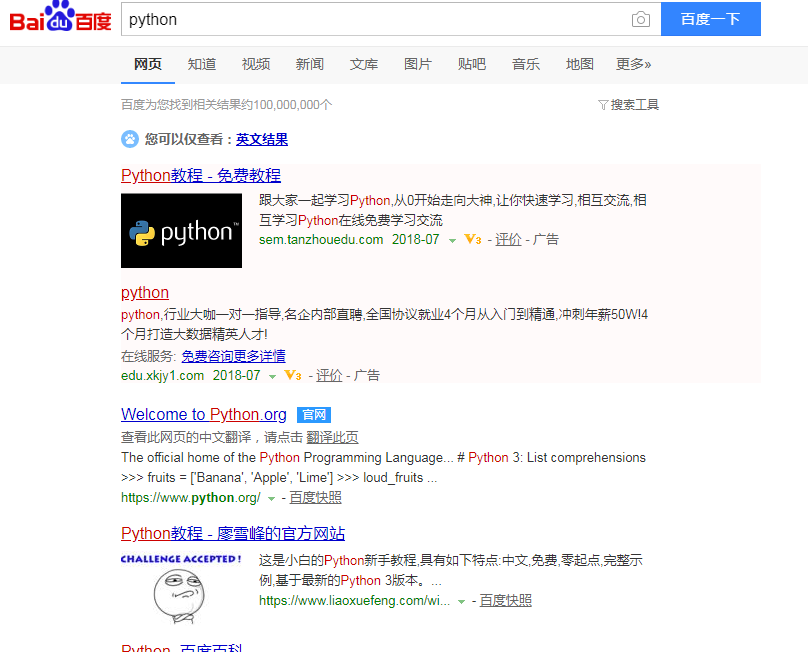Click the 官网 official site badge
This screenshot has width=808, height=652.
coord(314,415)
